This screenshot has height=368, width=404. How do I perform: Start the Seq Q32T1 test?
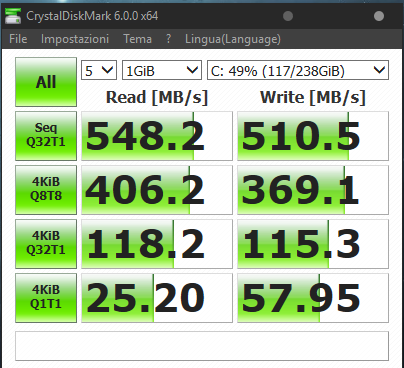pos(46,136)
